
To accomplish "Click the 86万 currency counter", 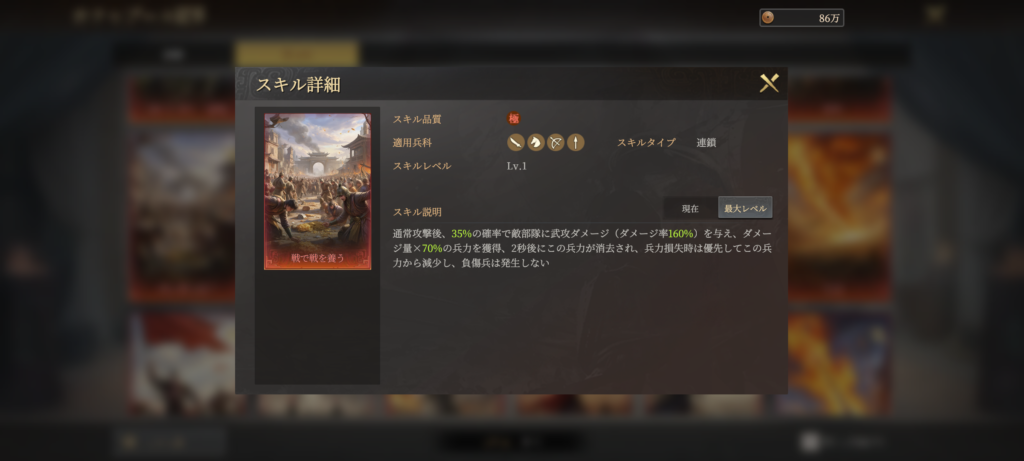I will (x=801, y=18).
